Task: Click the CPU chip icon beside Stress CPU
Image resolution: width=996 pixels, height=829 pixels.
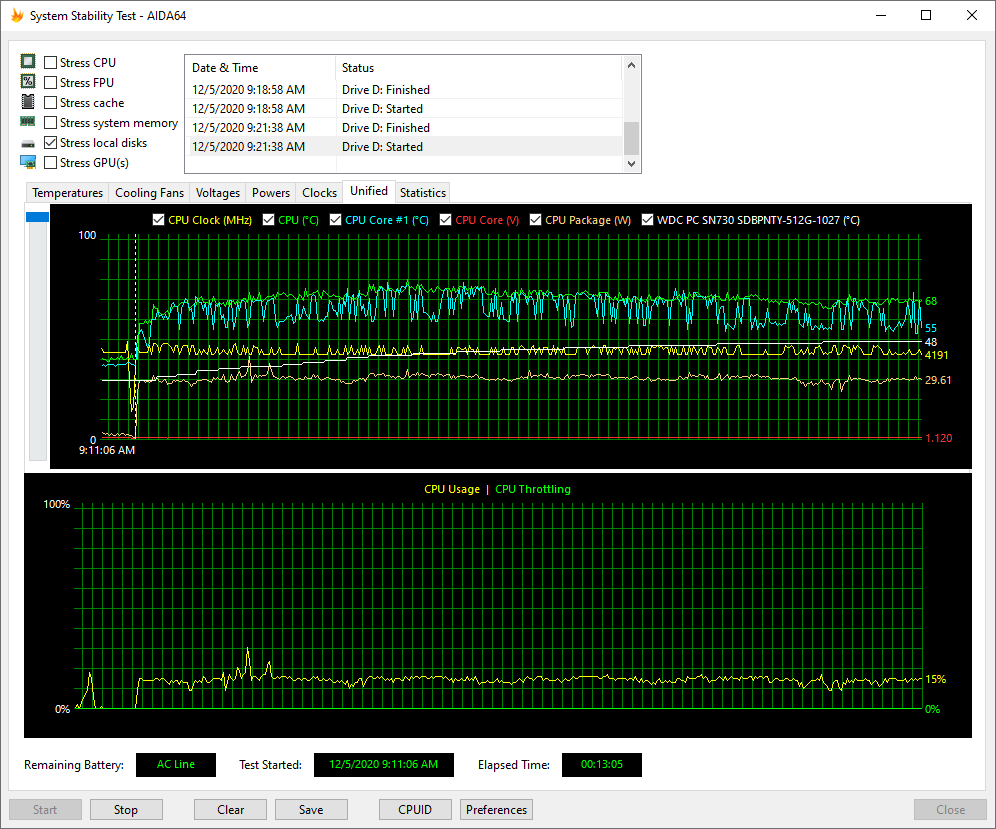Action: click(x=28, y=62)
